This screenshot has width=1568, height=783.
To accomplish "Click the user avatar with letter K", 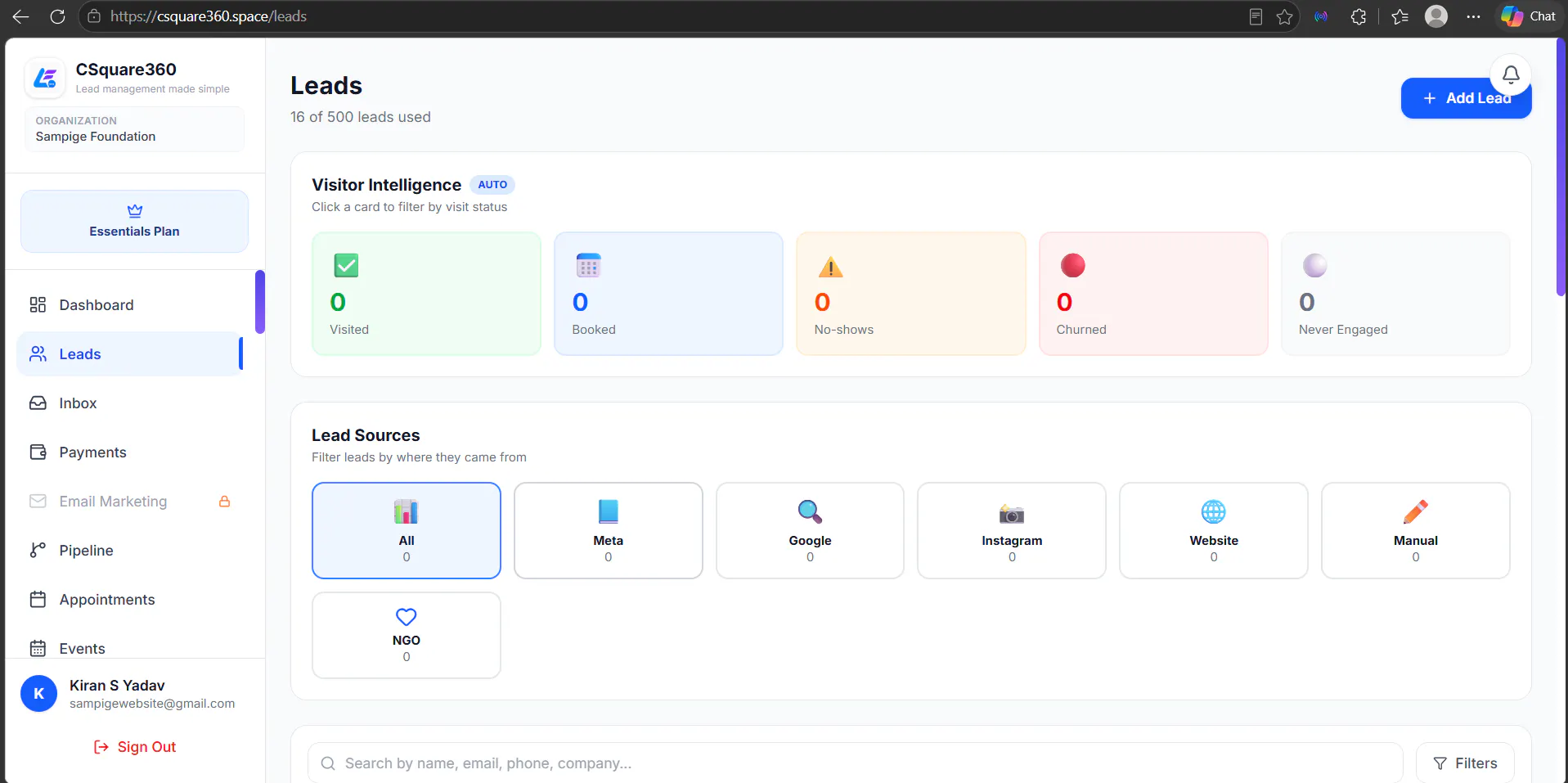I will tap(38, 694).
